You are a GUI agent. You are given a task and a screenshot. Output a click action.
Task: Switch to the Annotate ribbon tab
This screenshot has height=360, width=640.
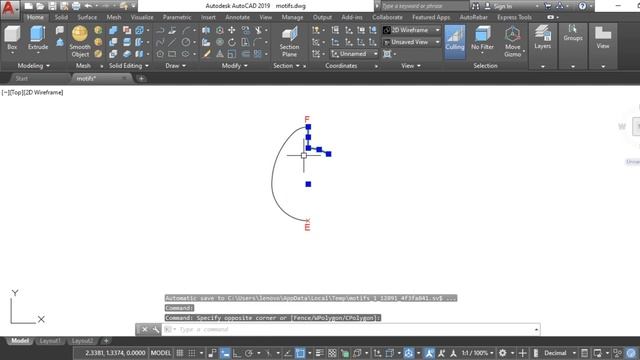(237, 17)
